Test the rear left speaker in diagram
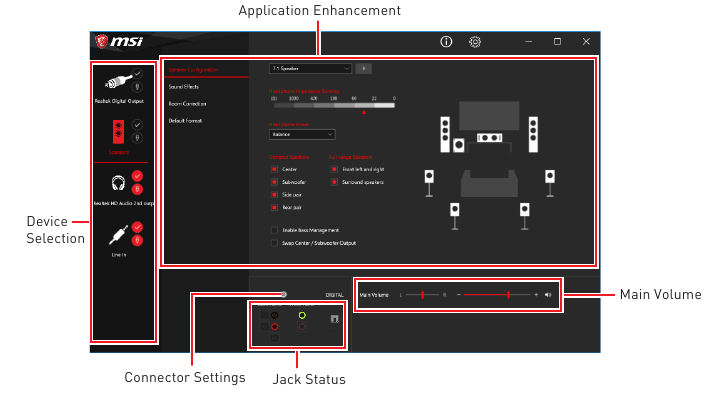This screenshot has width=718, height=393. click(455, 216)
